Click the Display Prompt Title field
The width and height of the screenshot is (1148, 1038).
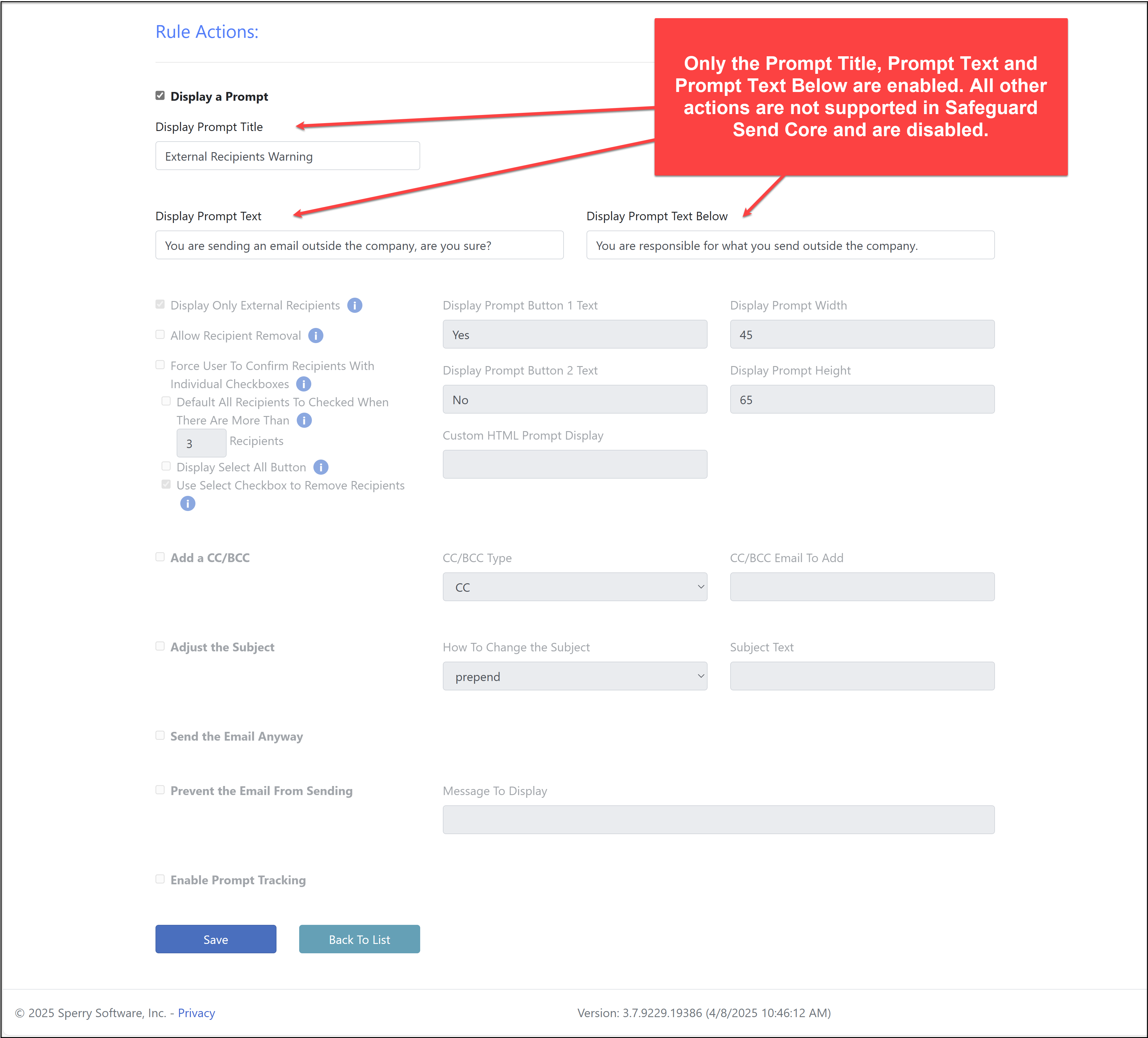pyautogui.click(x=288, y=156)
